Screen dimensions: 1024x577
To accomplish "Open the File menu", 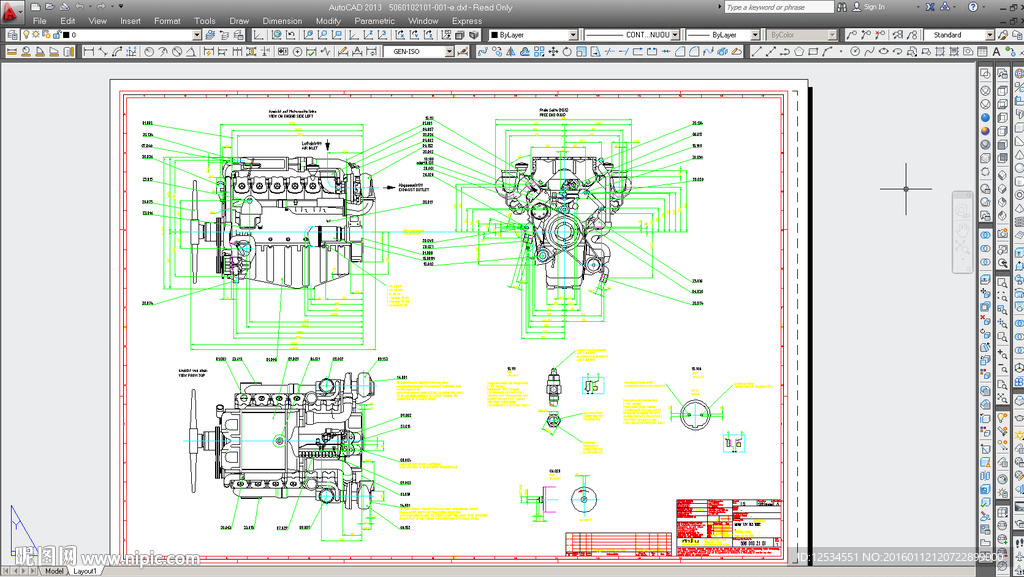I will [x=40, y=21].
